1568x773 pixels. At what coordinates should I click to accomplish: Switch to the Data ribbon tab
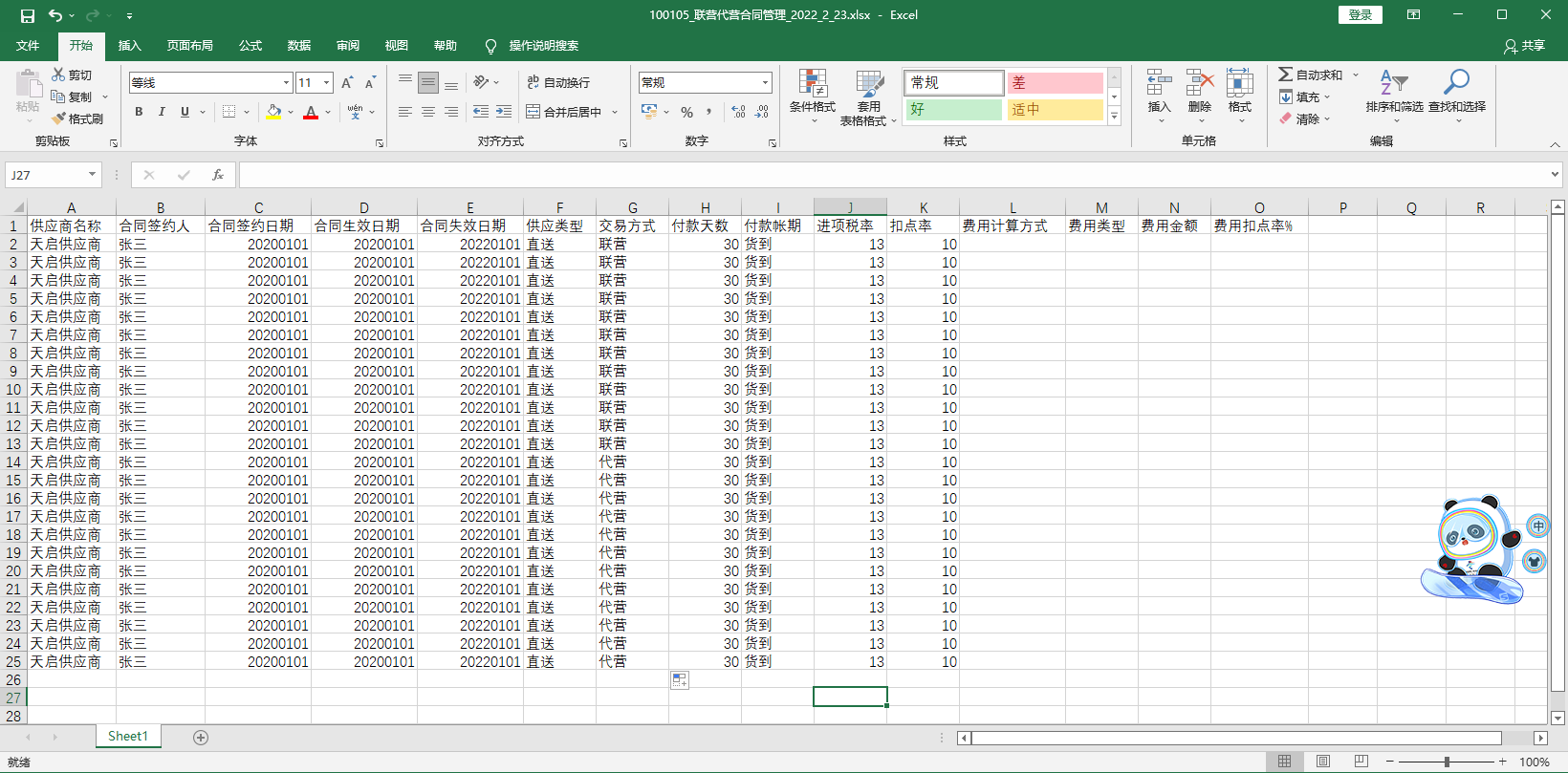coord(299,46)
